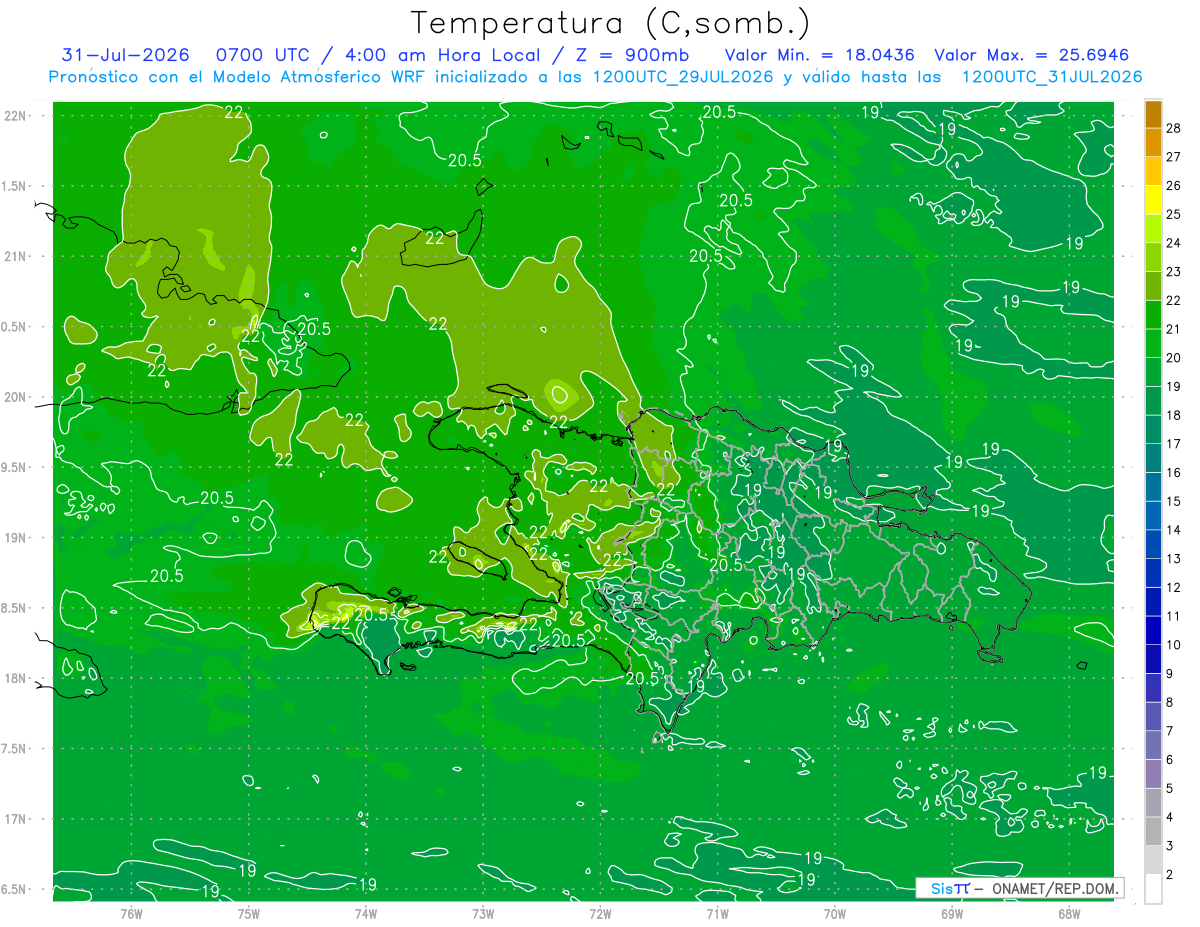Click the "75W" longitude axis label
This screenshot has width=1200, height=927.
pyautogui.click(x=249, y=914)
